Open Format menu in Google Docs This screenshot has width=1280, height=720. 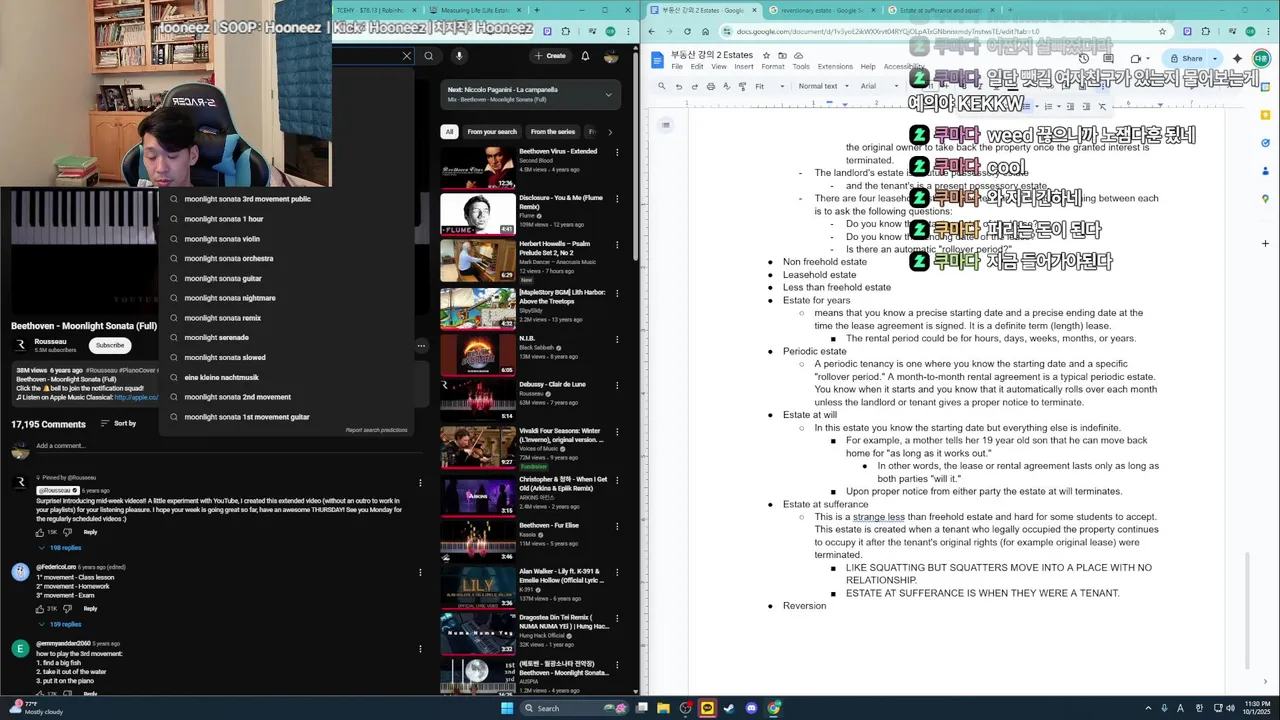tap(773, 67)
